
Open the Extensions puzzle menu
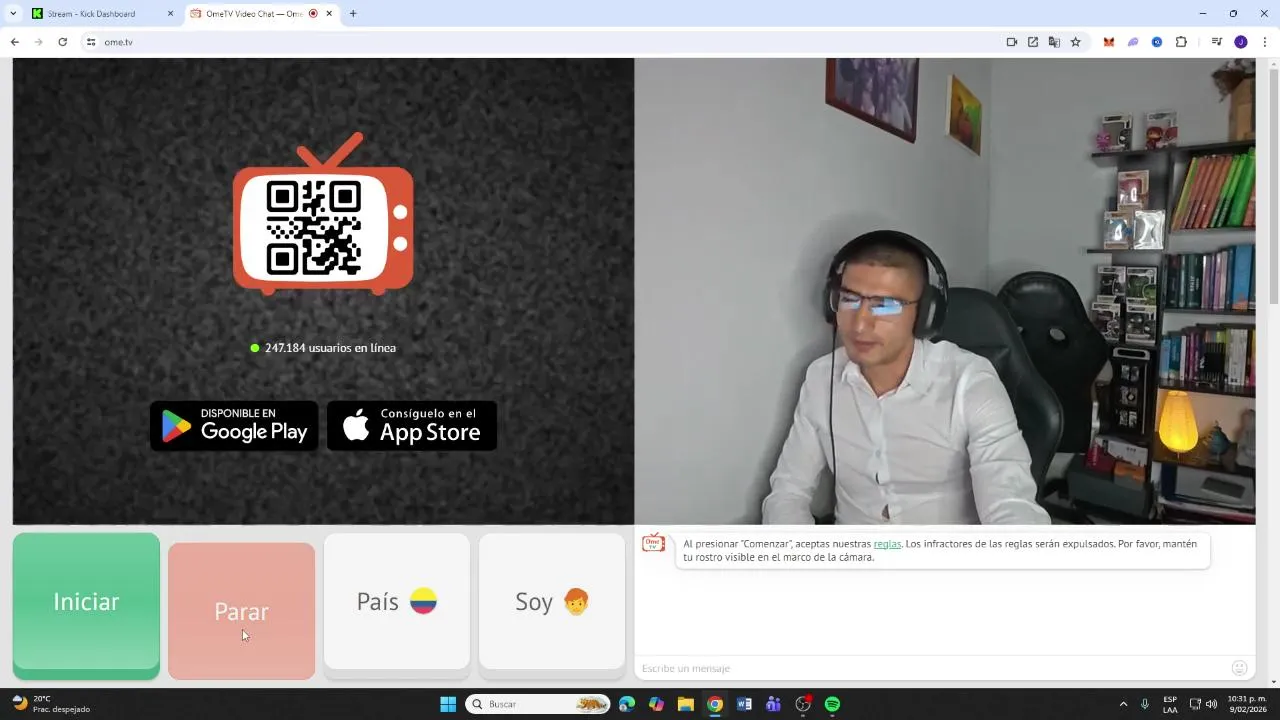pos(1181,42)
